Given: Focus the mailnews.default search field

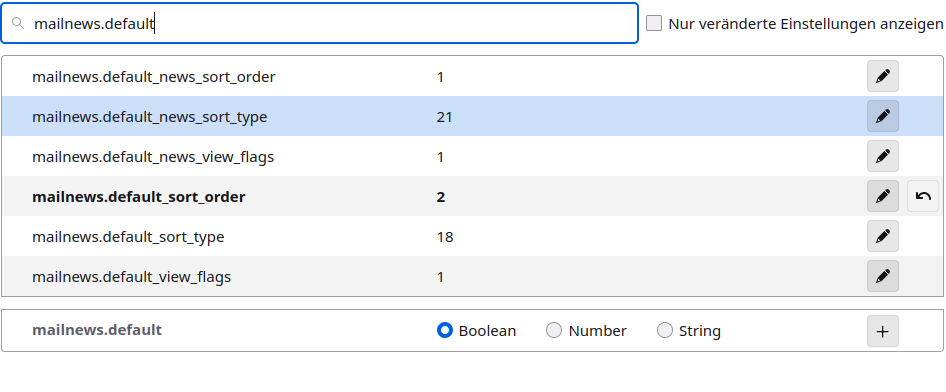Looking at the screenshot, I should tap(319, 24).
